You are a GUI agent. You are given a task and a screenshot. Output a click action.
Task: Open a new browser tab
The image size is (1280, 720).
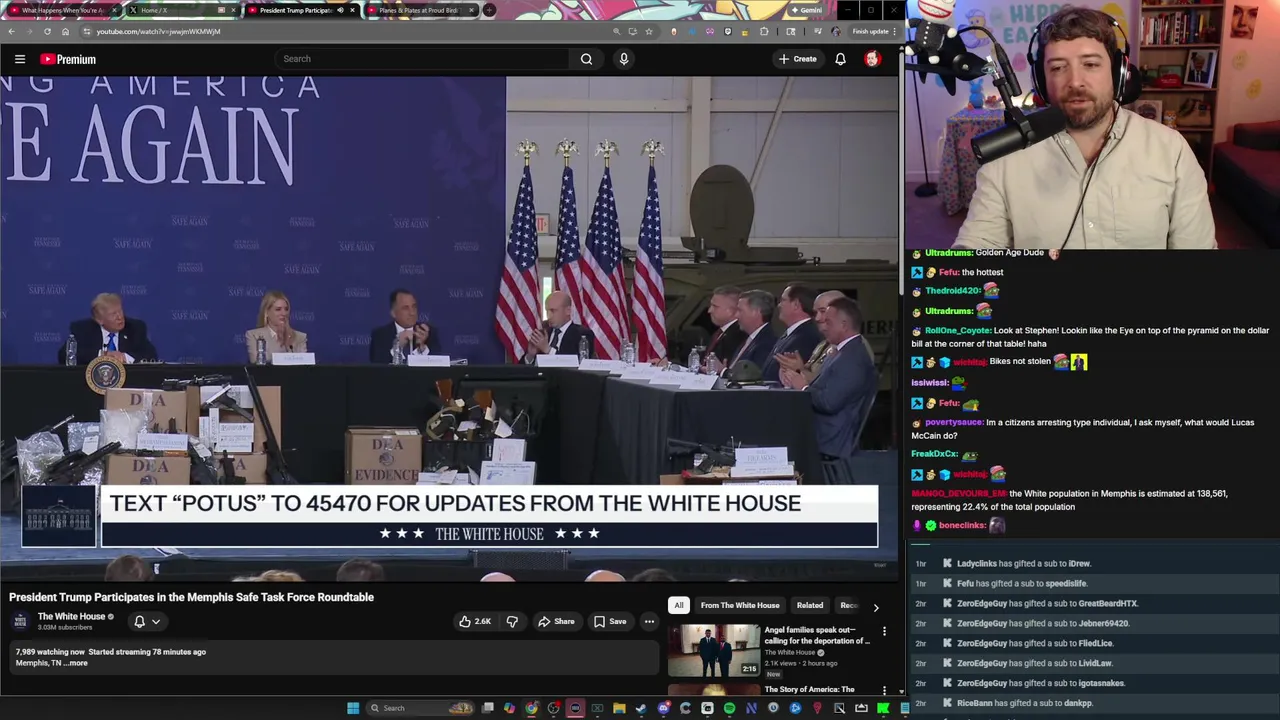point(489,10)
